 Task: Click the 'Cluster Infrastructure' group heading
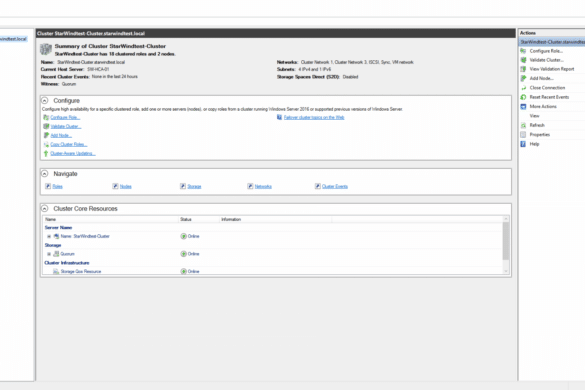(67, 263)
